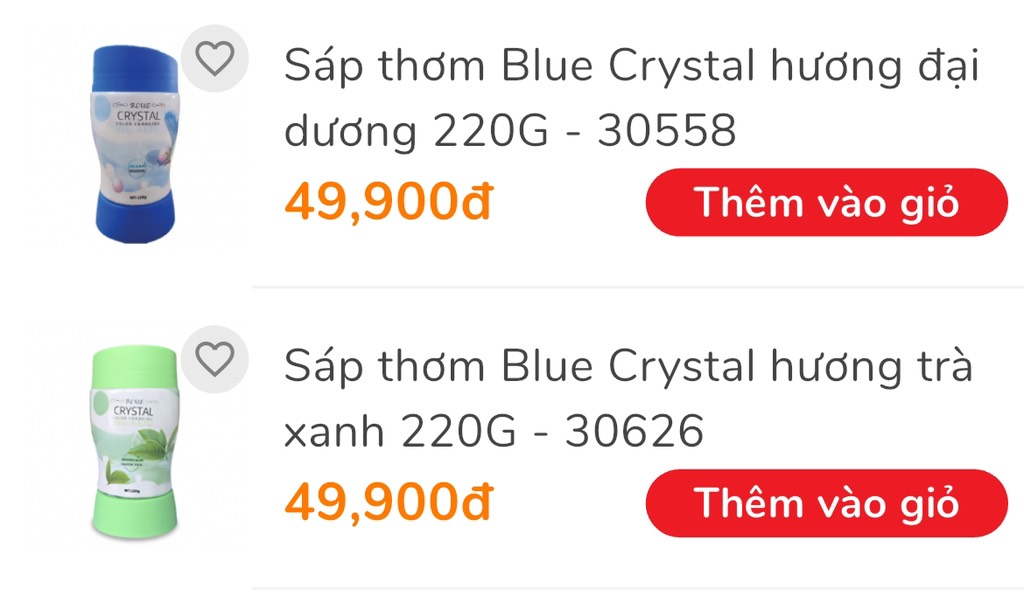
Task: Toggle wishlist heart beside green jar
Action: (215, 359)
